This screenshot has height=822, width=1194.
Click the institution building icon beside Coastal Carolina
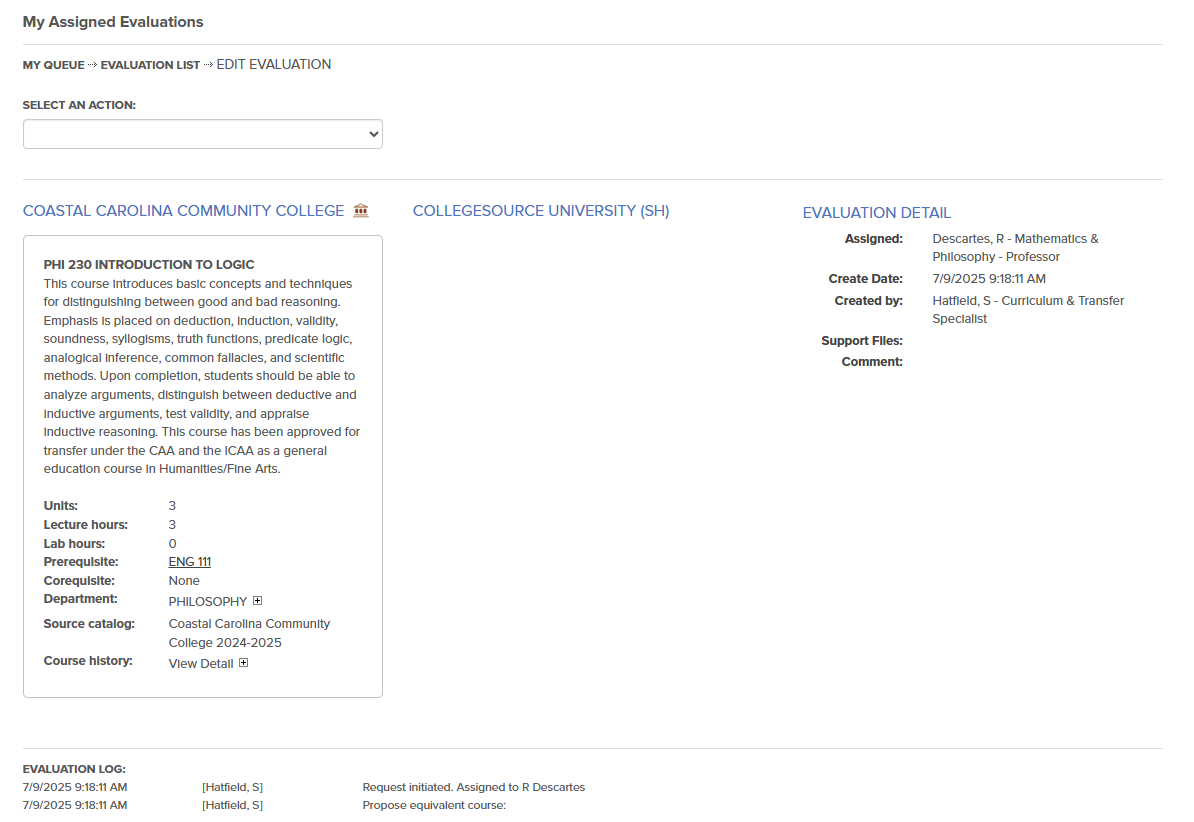(x=361, y=210)
